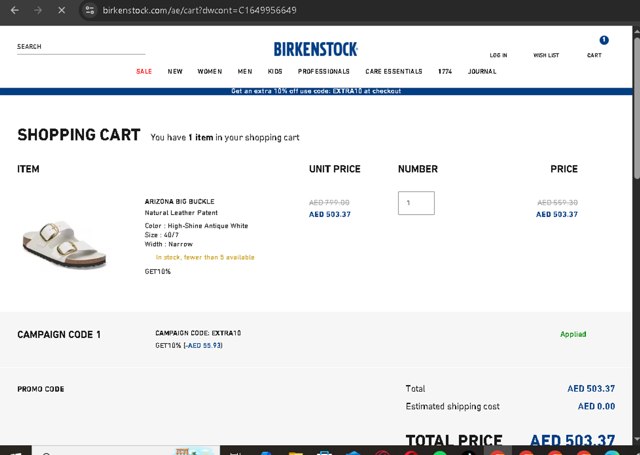Click the EXTRA10 promotional banner
Viewport: 640px width, 455px height.
pos(316,91)
